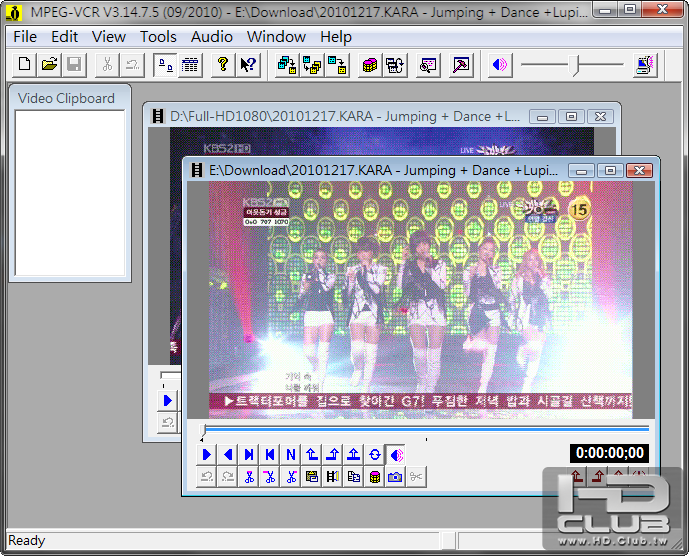Viewport: 689px width, 556px height.
Task: Create a new file with the New icon
Action: click(x=25, y=65)
